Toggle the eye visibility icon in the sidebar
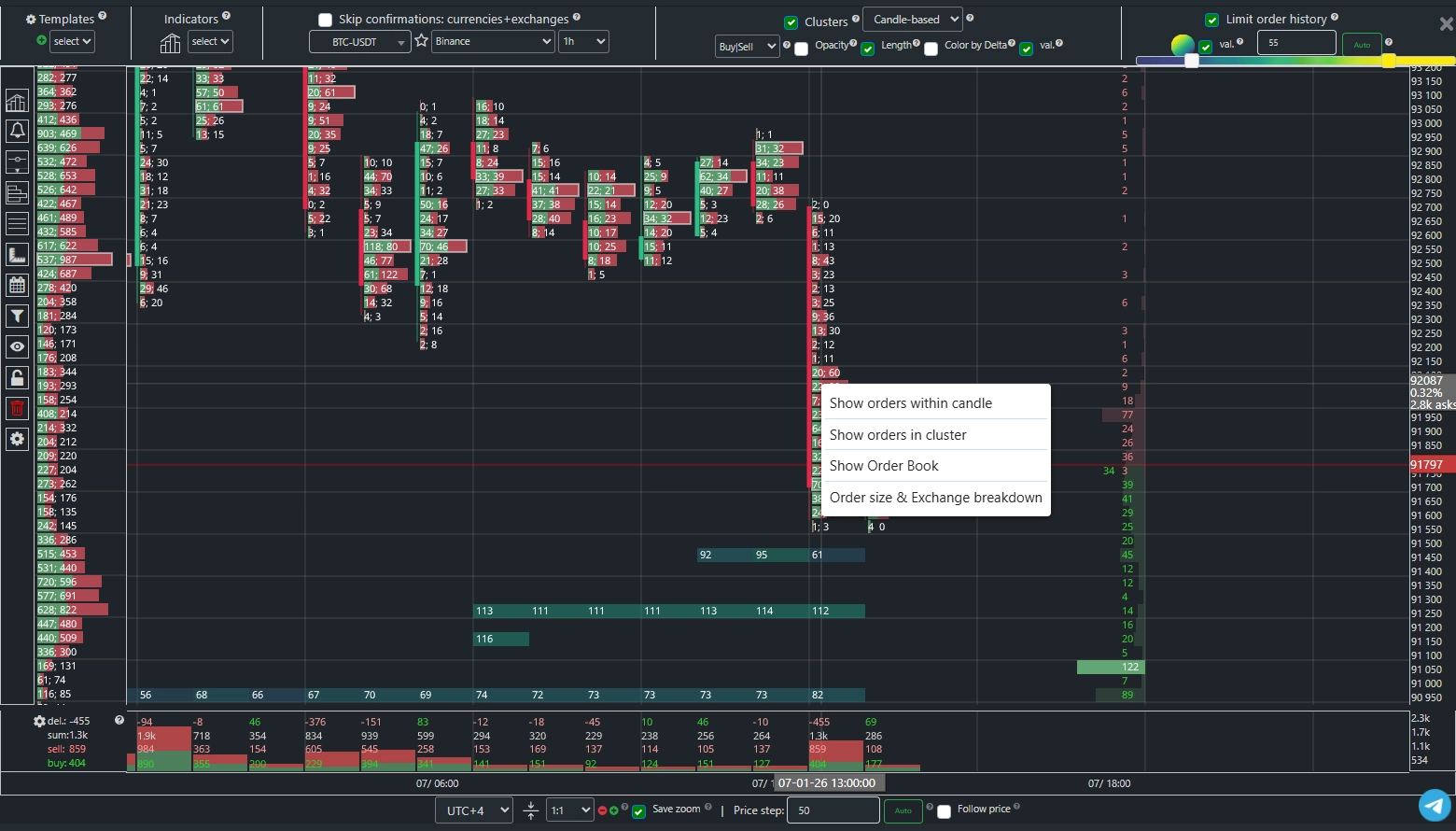 (x=17, y=346)
